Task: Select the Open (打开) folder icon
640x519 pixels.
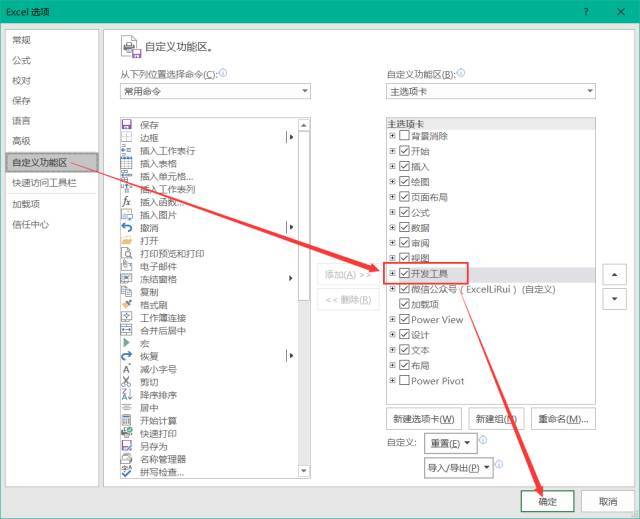Action: 127,240
